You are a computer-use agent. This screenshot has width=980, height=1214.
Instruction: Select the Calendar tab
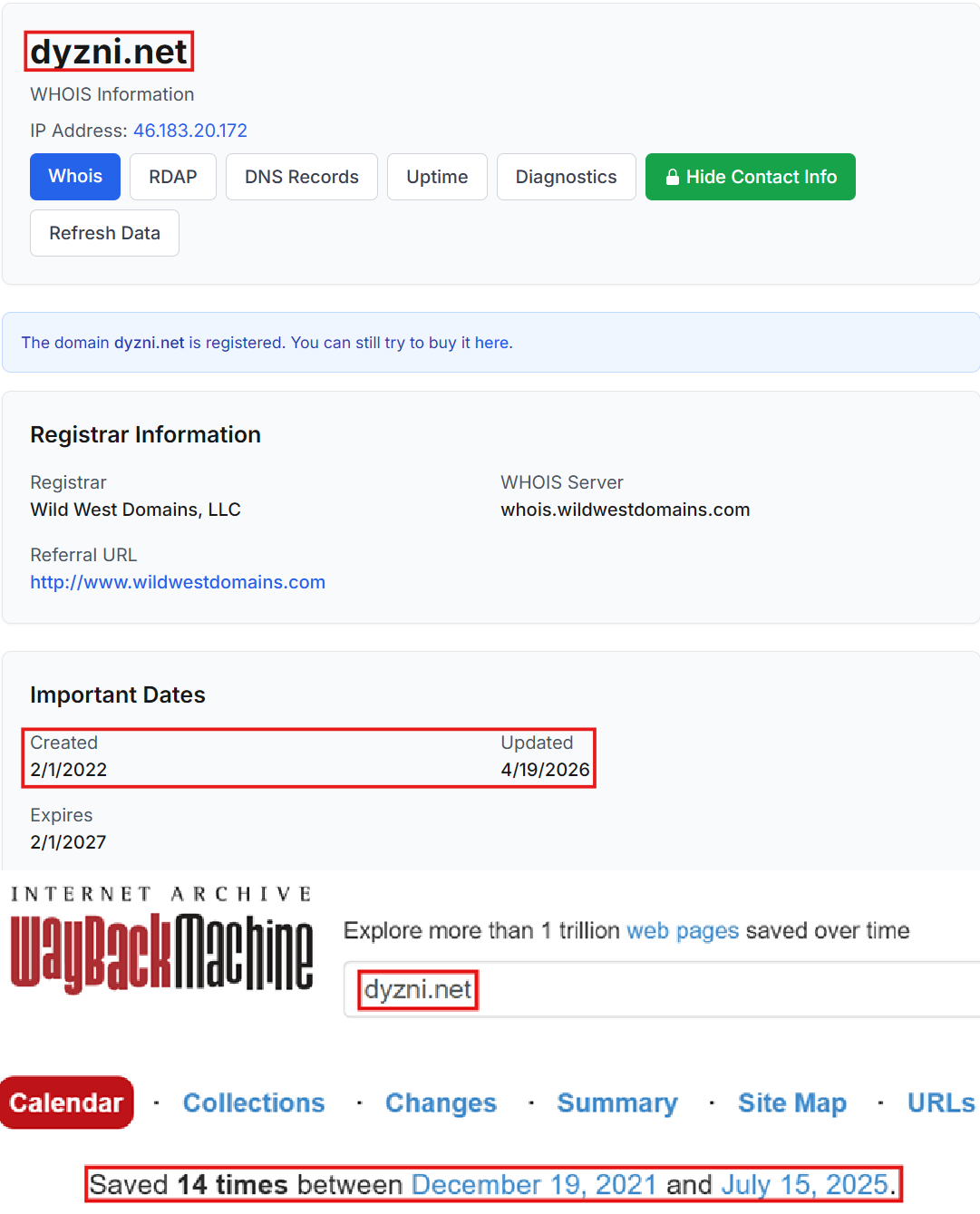pos(66,1102)
